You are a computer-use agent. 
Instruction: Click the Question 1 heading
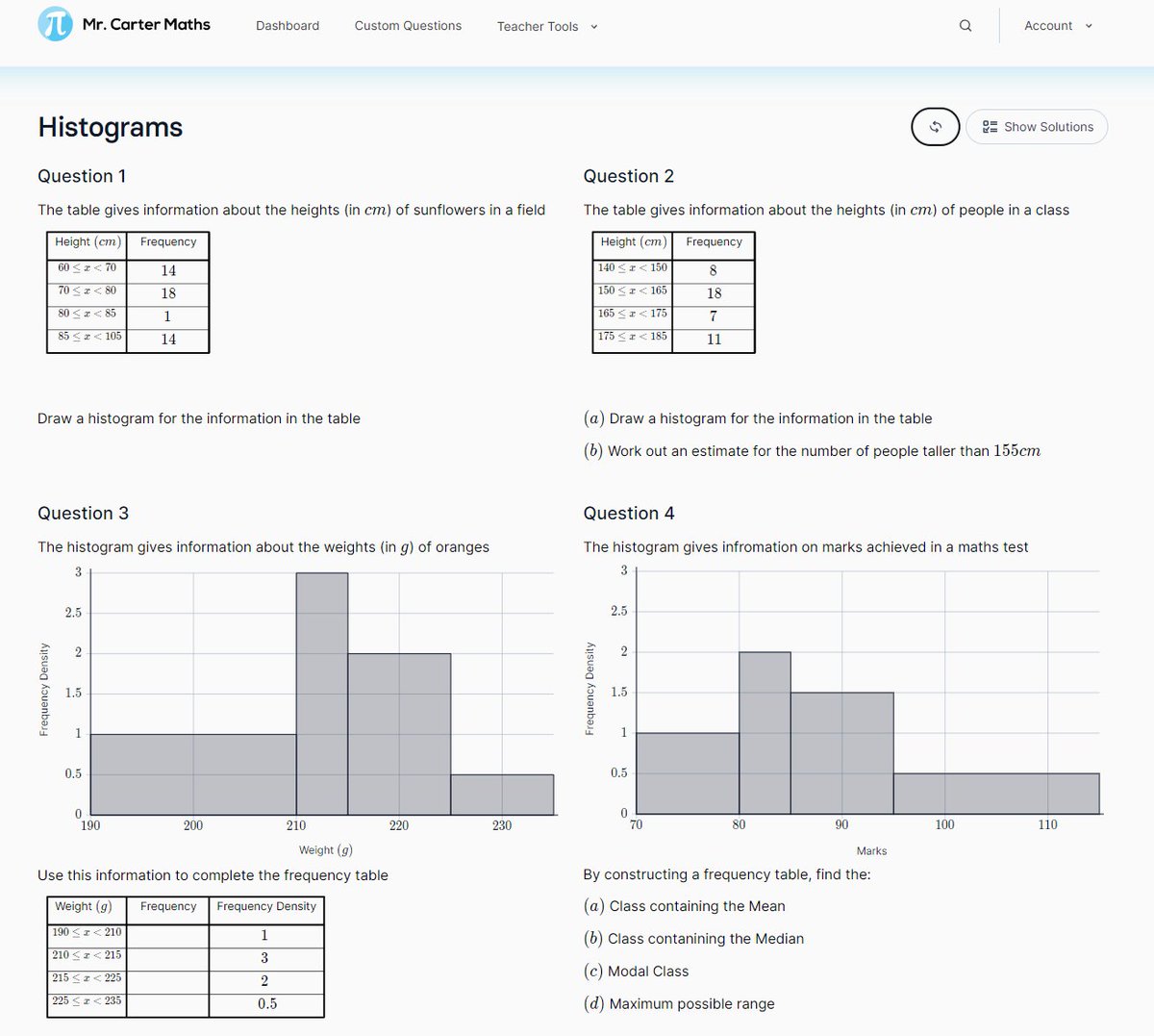pyautogui.click(x=82, y=176)
